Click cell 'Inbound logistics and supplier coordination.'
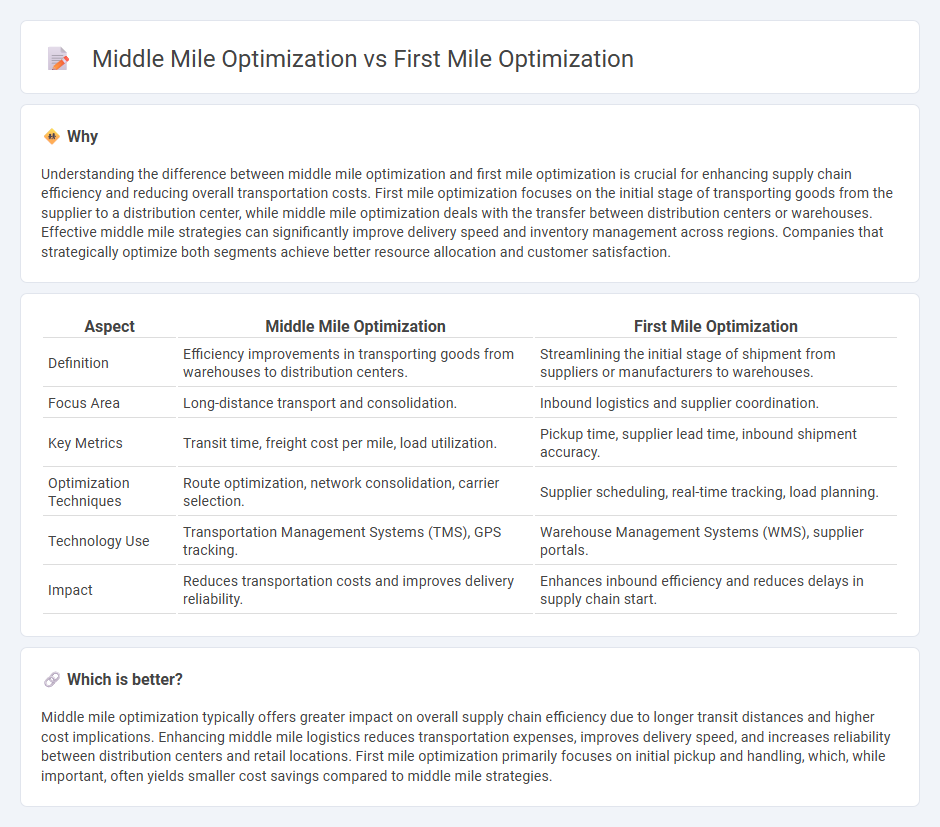 click(x=716, y=403)
